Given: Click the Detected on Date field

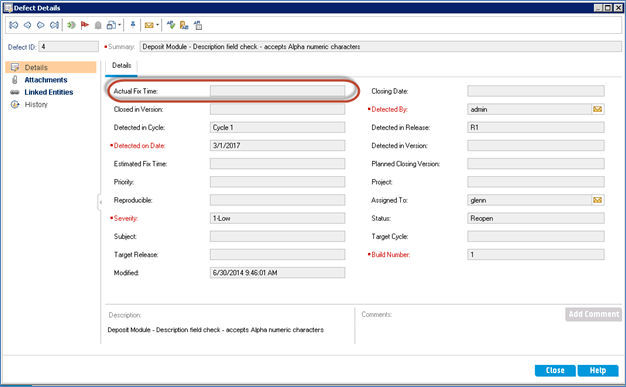Looking at the screenshot, I should click(277, 146).
